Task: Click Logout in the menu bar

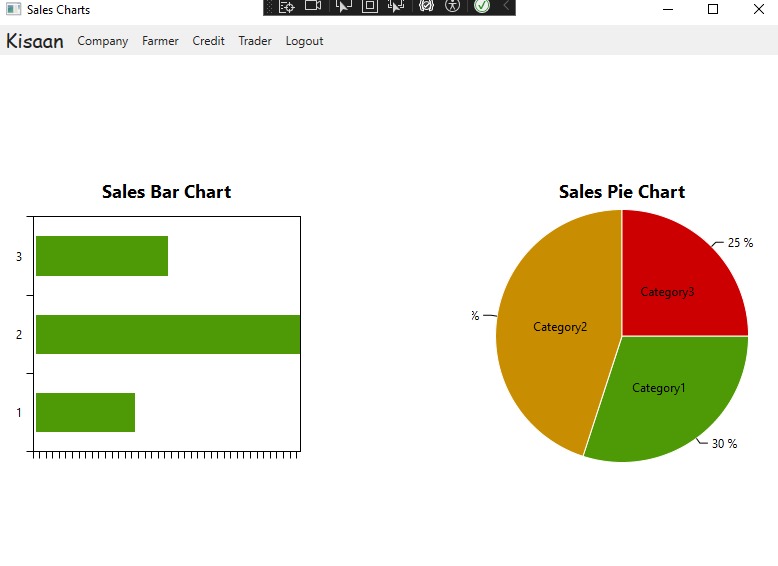Action: (304, 41)
